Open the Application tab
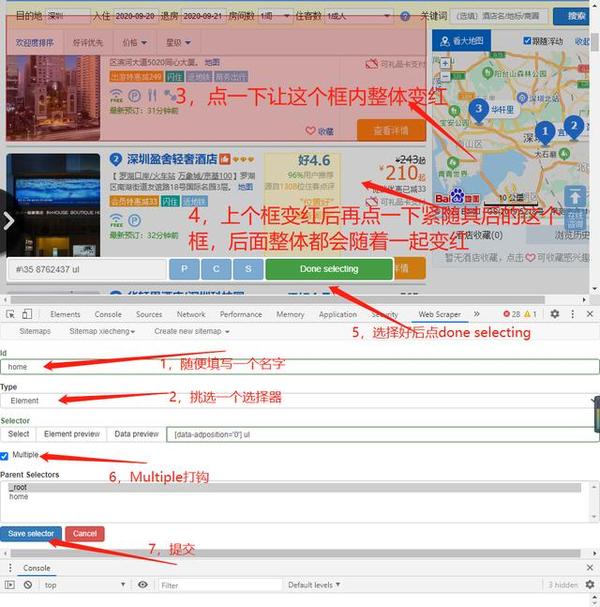The height and width of the screenshot is (607, 600). (x=338, y=314)
